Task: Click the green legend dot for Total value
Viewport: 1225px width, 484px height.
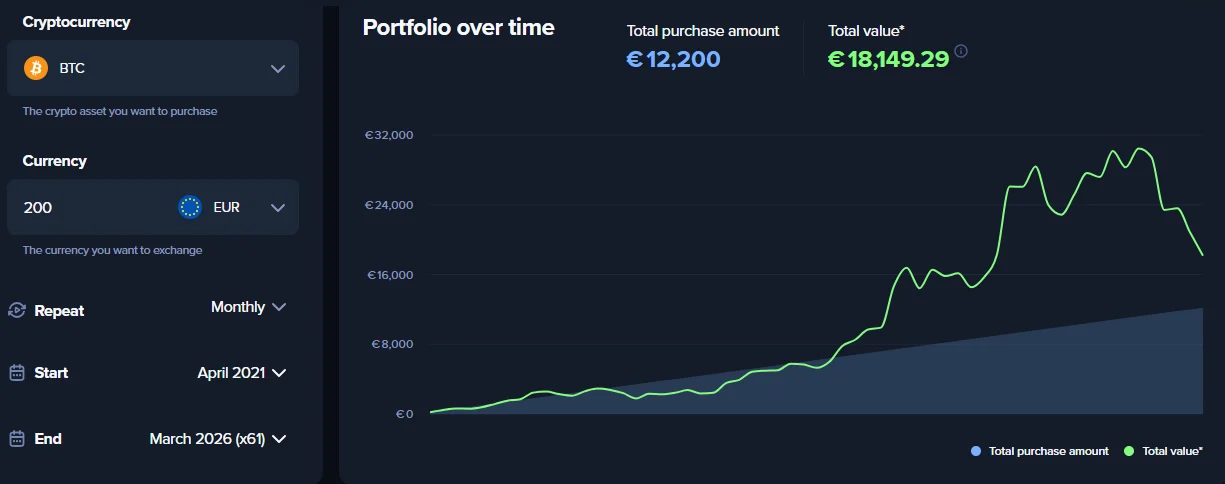Action: point(1129,451)
